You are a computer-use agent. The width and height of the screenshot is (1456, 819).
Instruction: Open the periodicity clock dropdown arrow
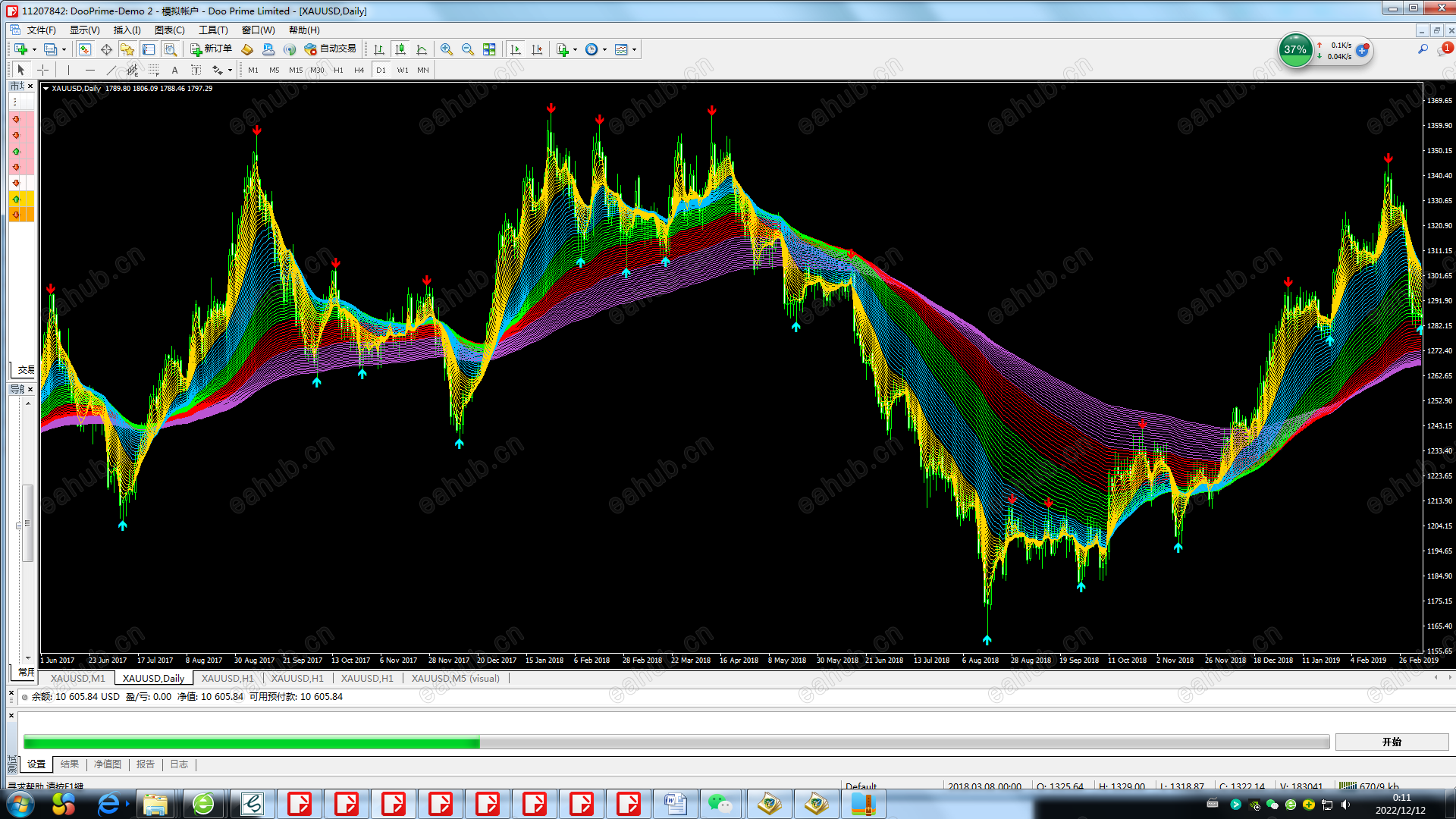pos(604,49)
